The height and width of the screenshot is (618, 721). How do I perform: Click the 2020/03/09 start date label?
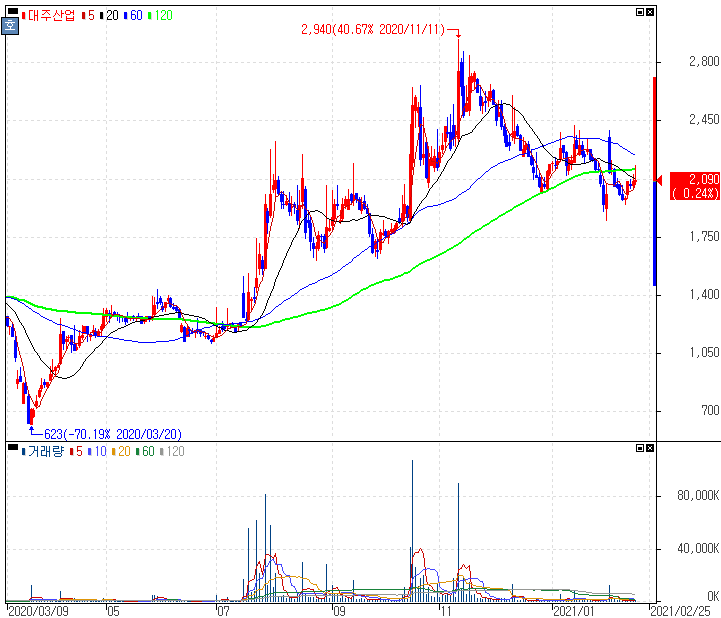coord(39,611)
